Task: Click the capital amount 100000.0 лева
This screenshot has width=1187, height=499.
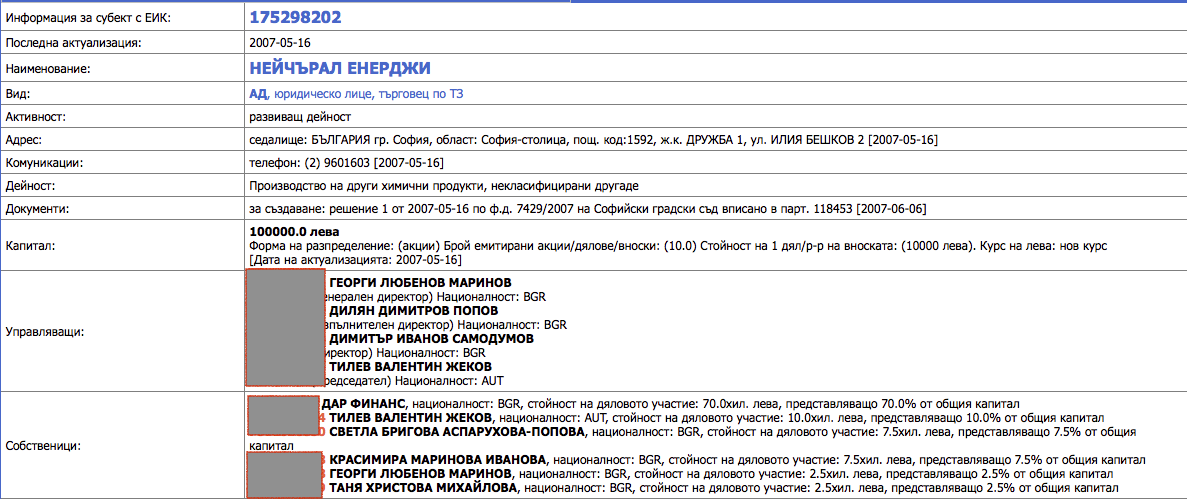Action: [289, 232]
